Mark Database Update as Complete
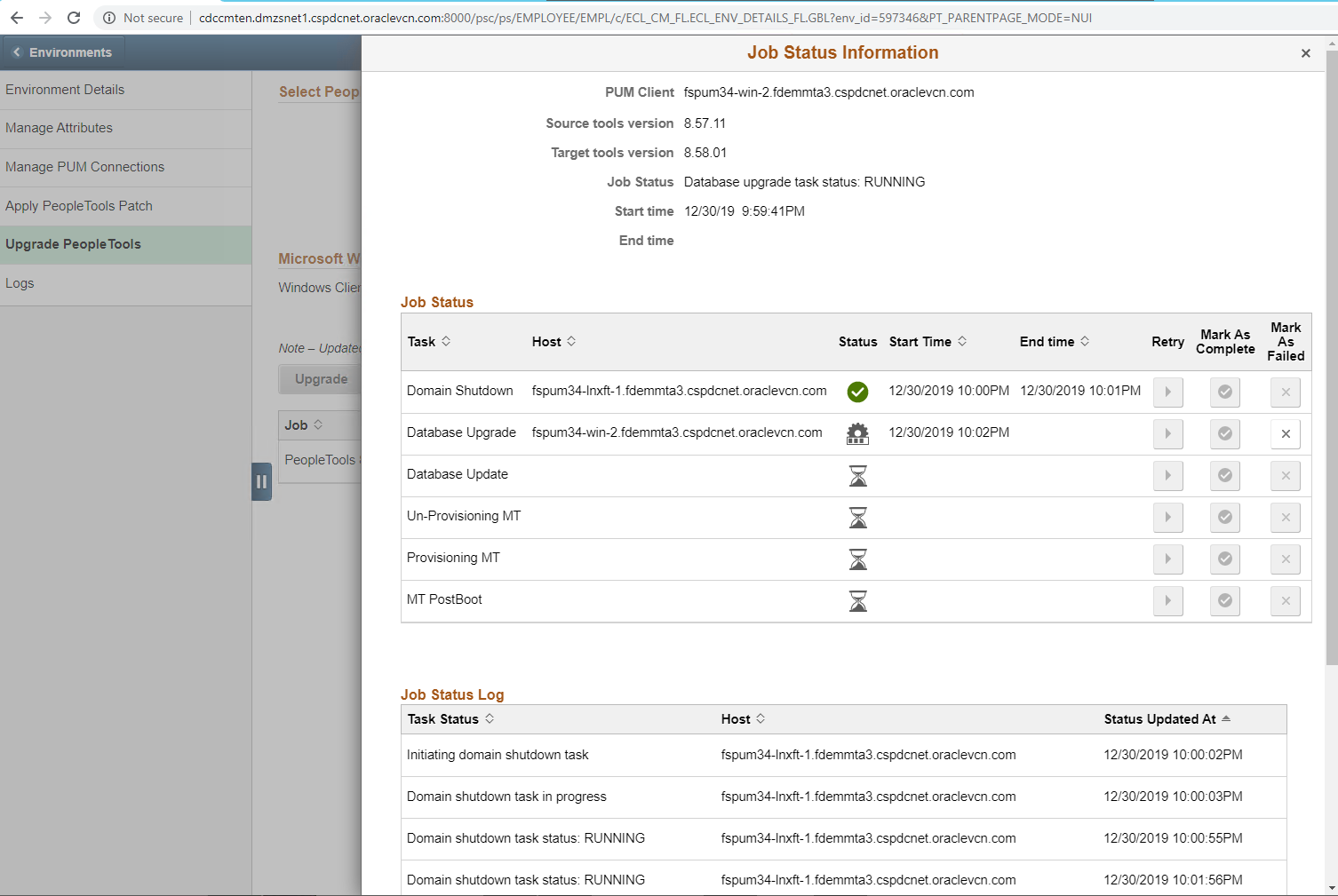Image resolution: width=1338 pixels, height=896 pixels. tap(1224, 475)
